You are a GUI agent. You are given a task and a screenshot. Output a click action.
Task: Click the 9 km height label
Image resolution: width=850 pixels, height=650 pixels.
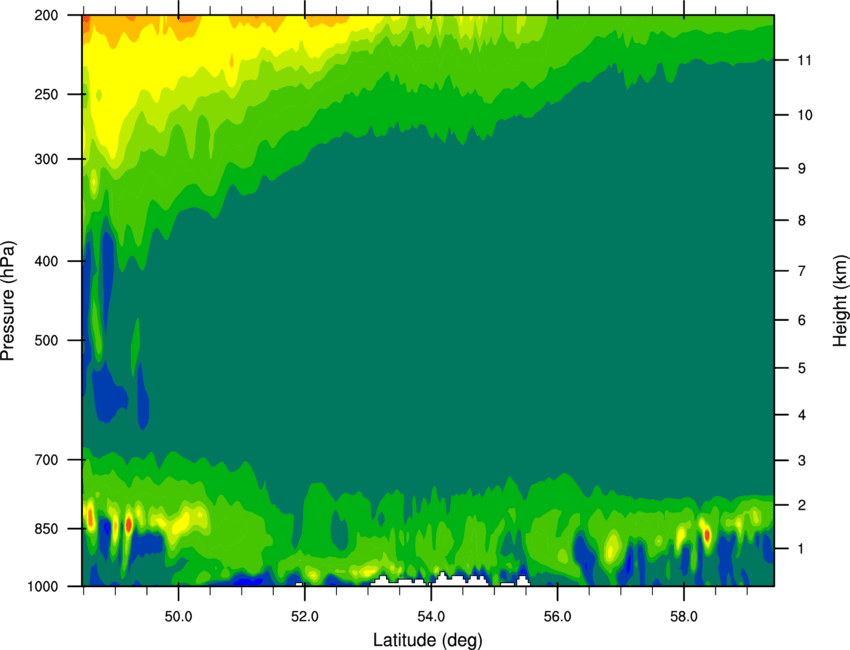pyautogui.click(x=802, y=169)
